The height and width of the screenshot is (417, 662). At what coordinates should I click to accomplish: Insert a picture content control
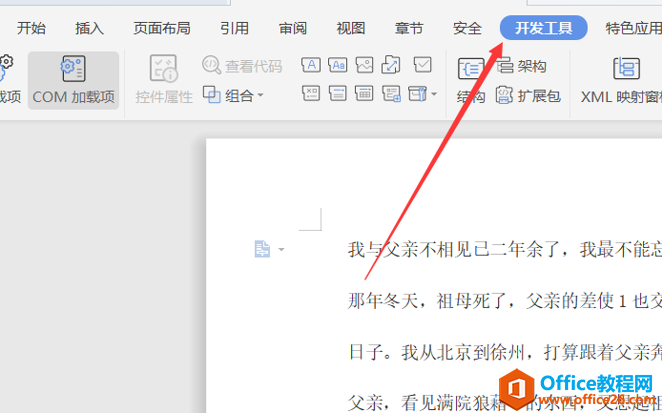(364, 66)
